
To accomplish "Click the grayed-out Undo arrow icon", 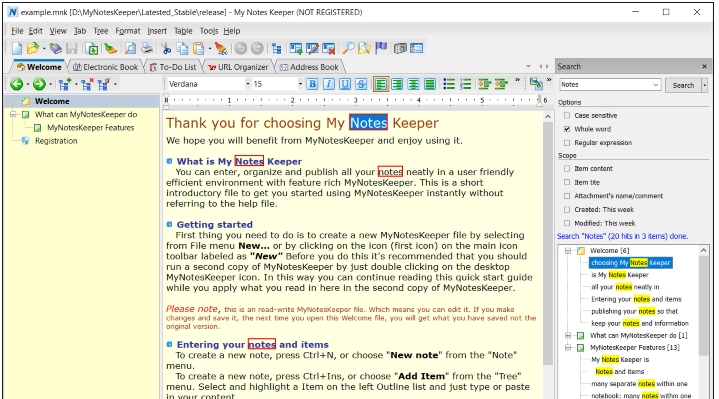I will tap(241, 48).
